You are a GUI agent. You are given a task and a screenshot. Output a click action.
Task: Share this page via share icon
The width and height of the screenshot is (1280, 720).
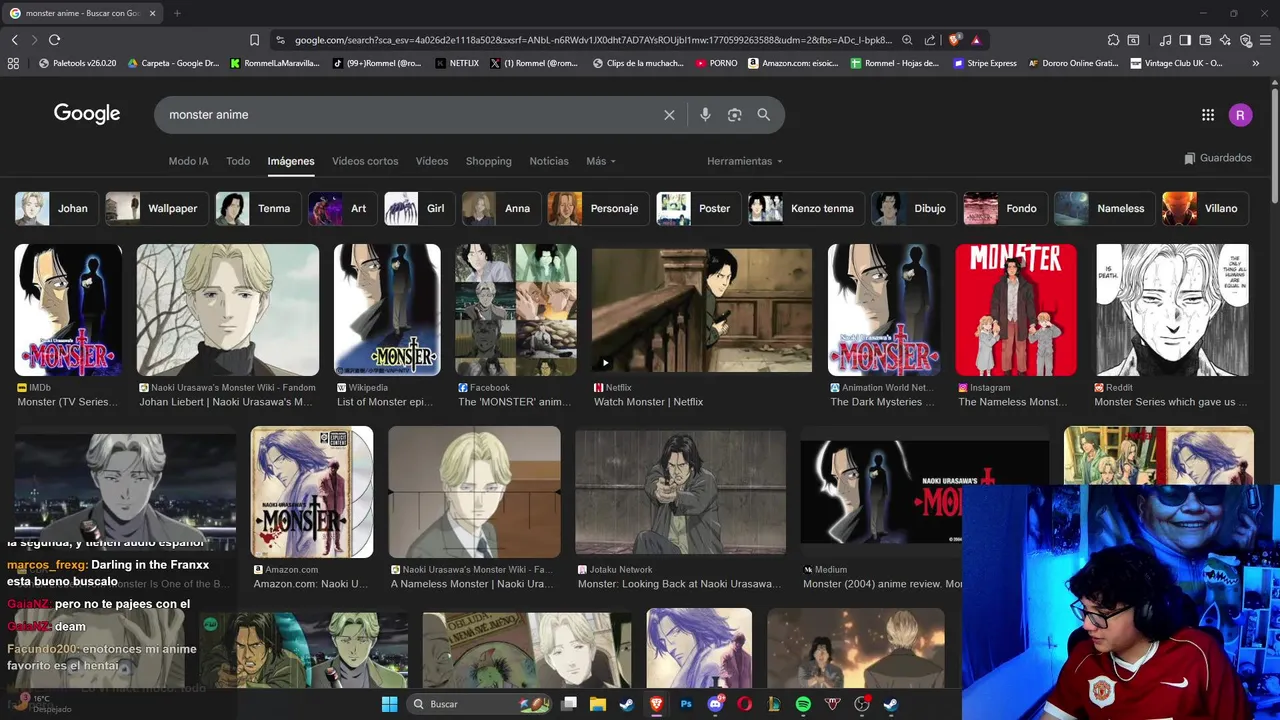[930, 40]
